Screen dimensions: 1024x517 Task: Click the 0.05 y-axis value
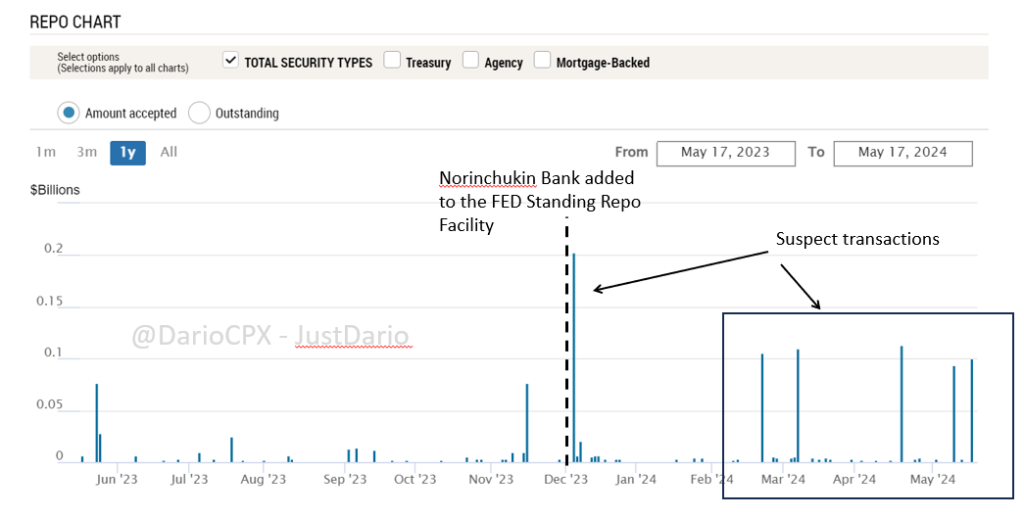pyautogui.click(x=50, y=405)
